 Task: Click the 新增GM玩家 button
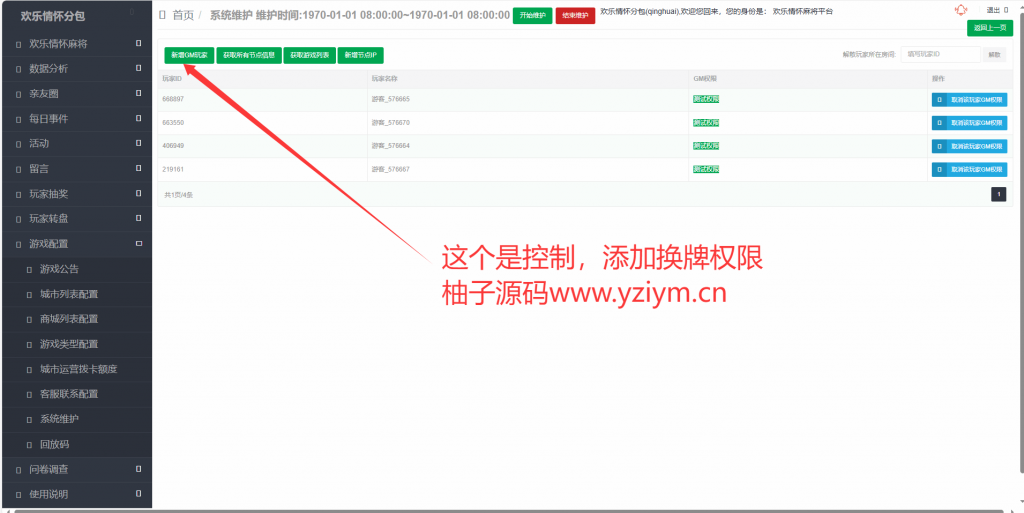pos(189,55)
